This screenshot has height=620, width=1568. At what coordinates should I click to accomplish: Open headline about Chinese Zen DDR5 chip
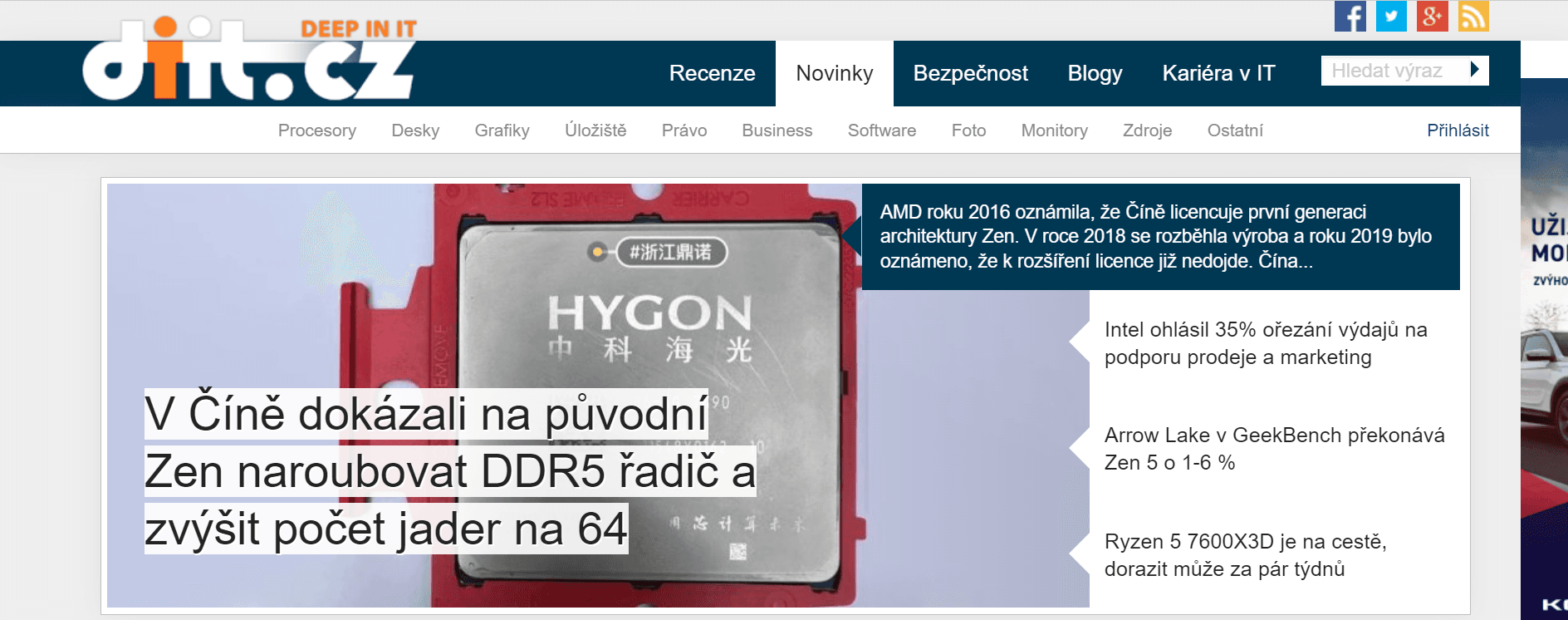(450, 471)
